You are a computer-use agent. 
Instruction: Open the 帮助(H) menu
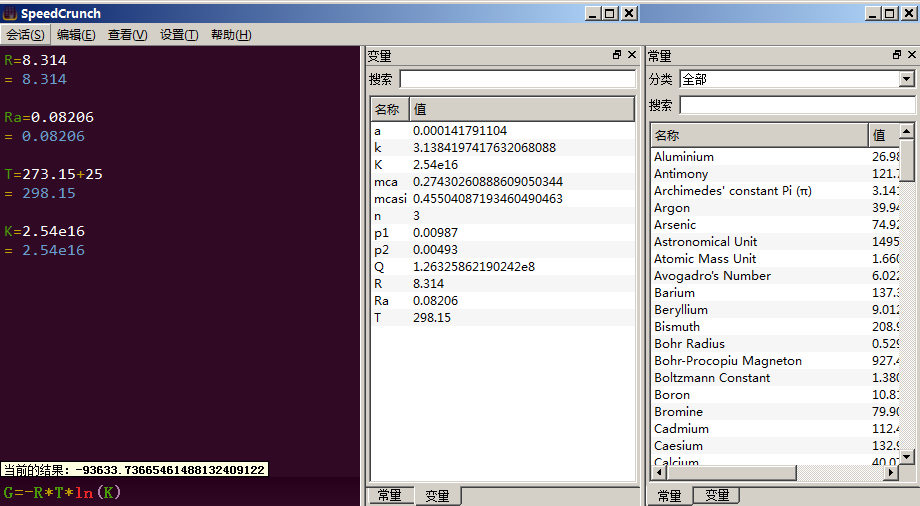[231, 35]
